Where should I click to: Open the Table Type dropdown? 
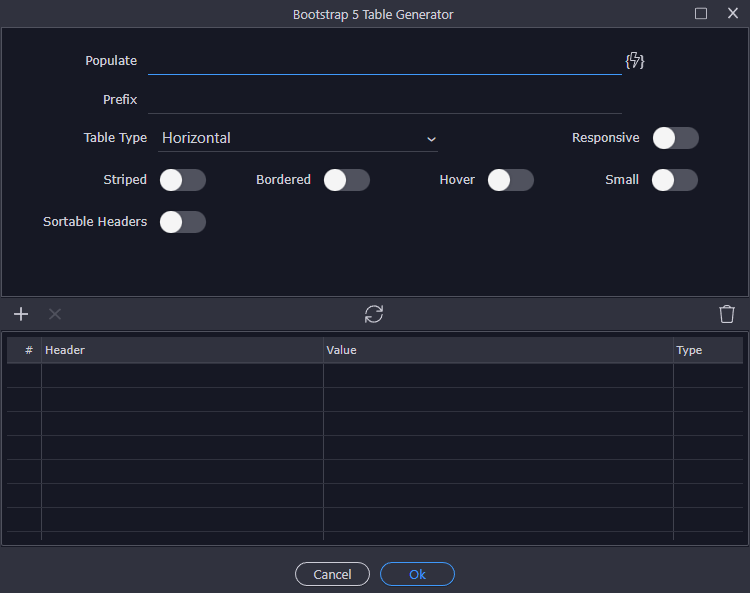point(298,138)
